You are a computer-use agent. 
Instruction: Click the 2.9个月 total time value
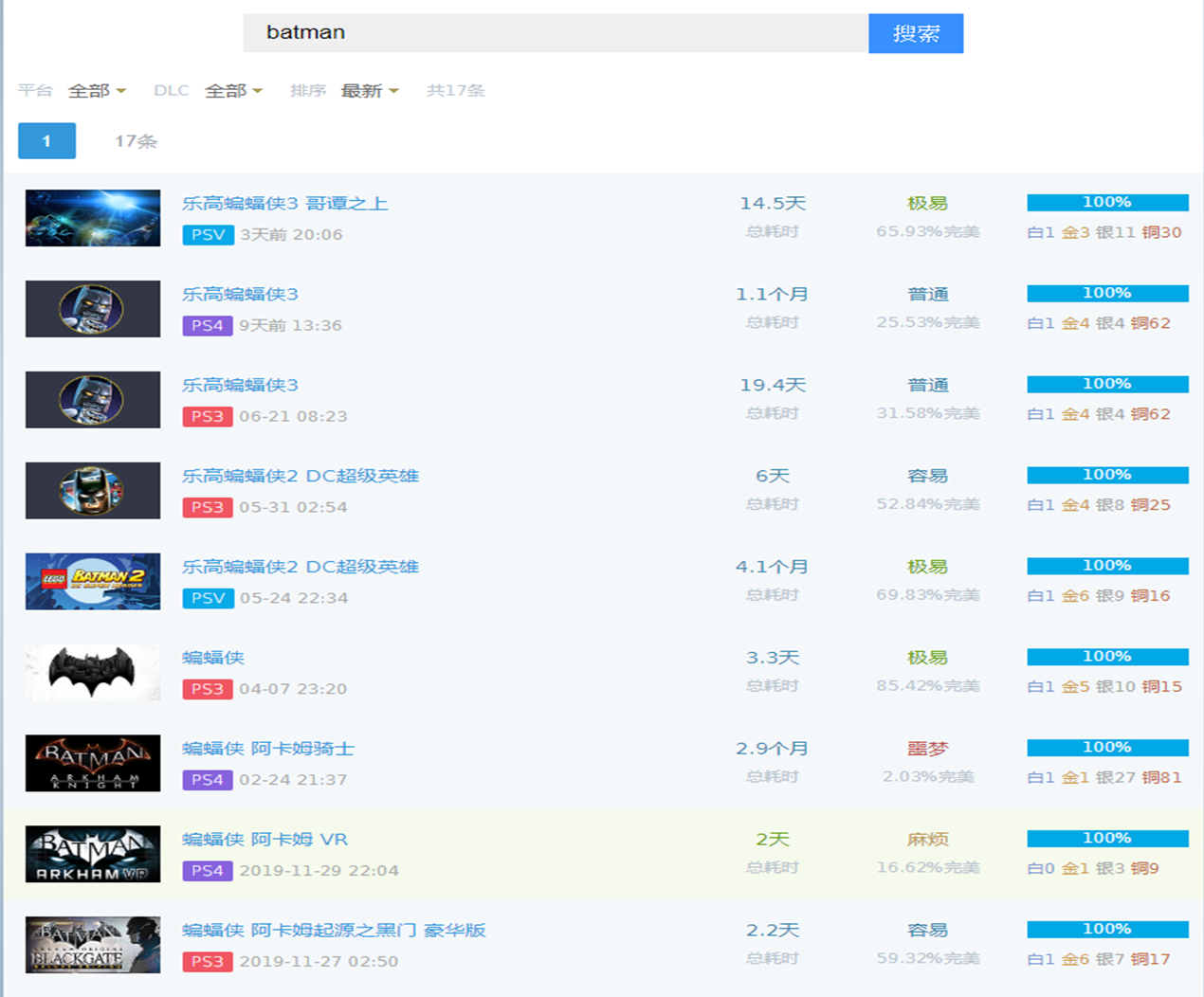coord(773,749)
